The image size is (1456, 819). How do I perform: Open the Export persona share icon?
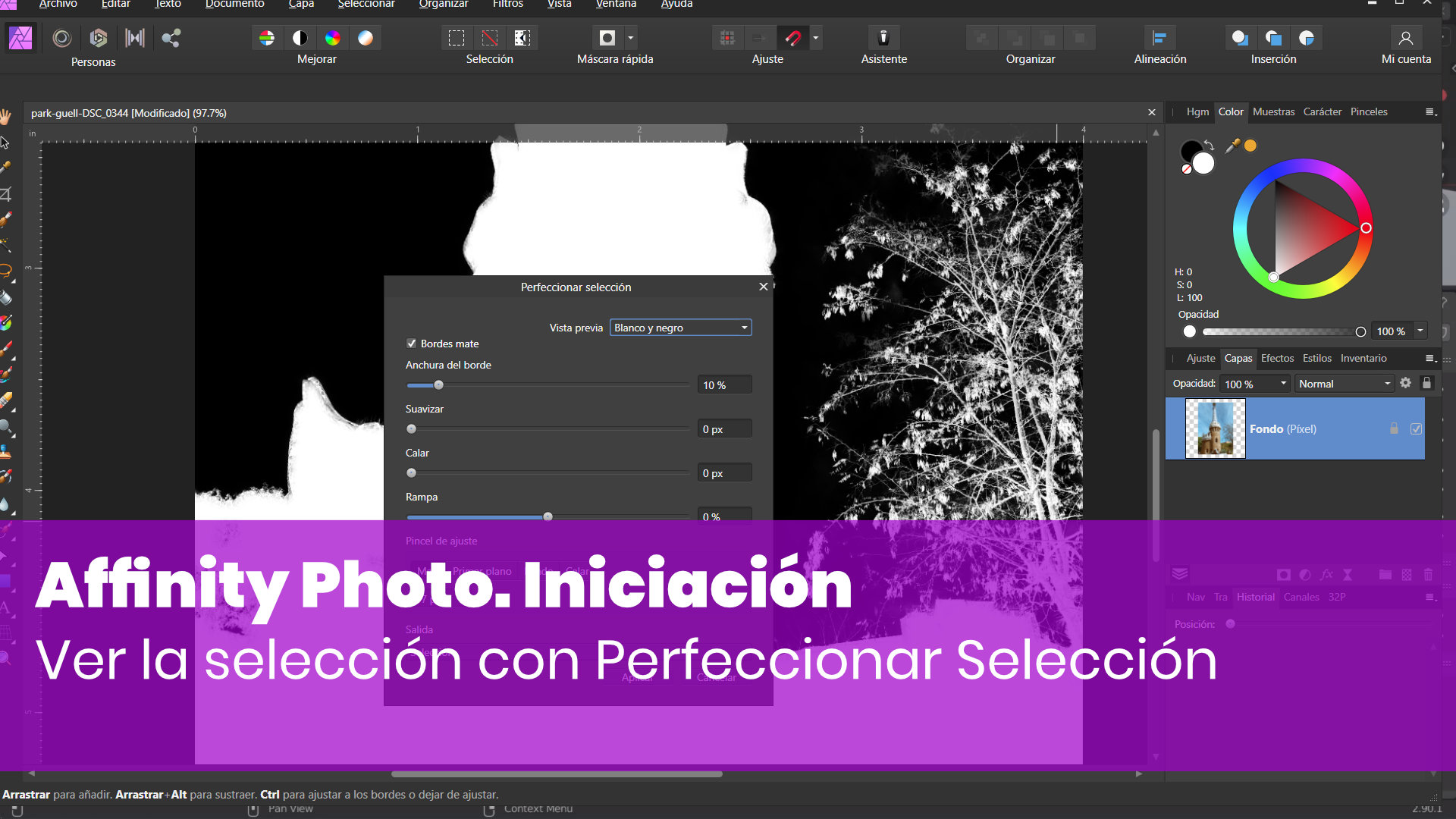tap(171, 38)
